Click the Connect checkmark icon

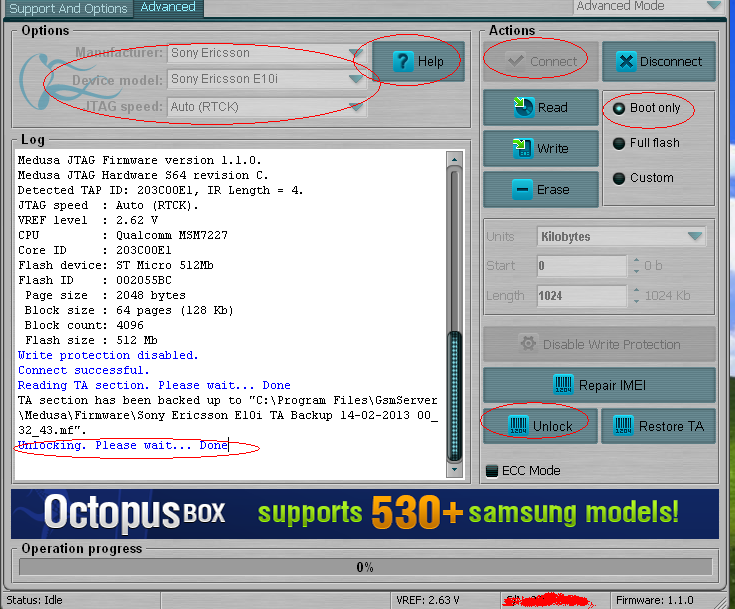pos(516,61)
